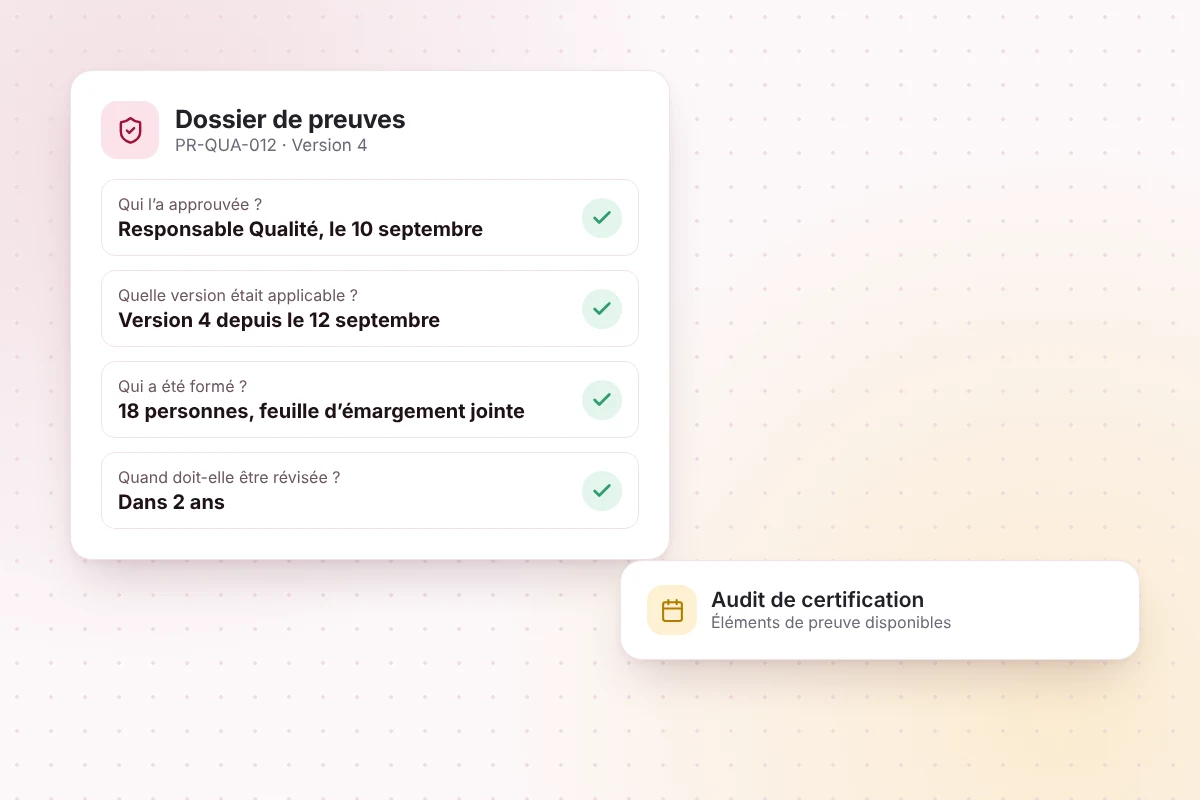
Task: Click the green checkmark for Version 4 depuis row
Action: coord(602,309)
